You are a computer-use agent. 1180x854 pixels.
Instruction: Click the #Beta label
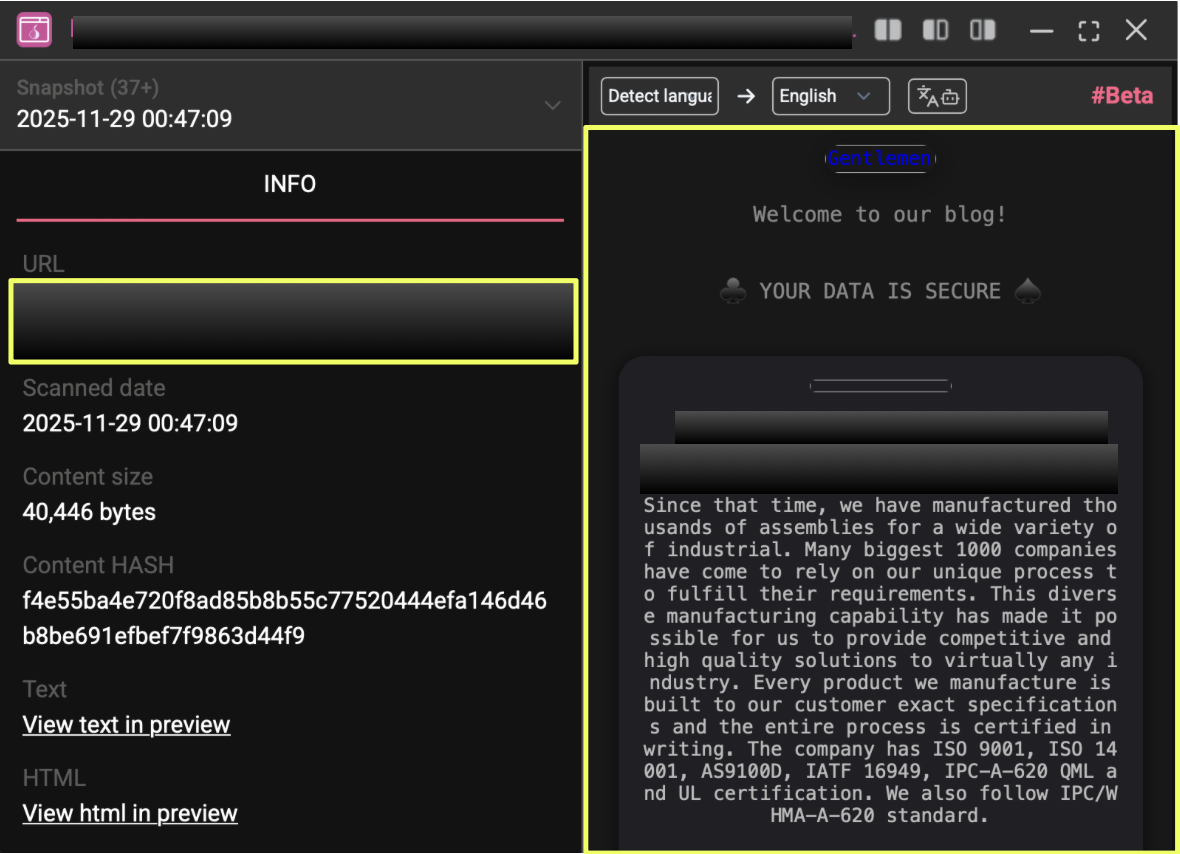click(x=1121, y=96)
